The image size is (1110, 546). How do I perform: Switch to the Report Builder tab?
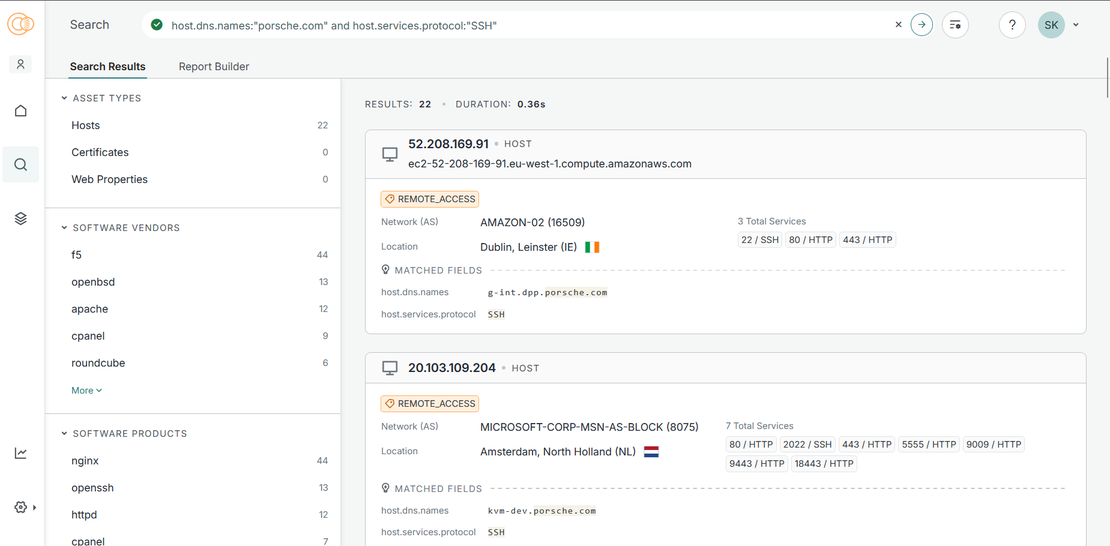(x=214, y=67)
